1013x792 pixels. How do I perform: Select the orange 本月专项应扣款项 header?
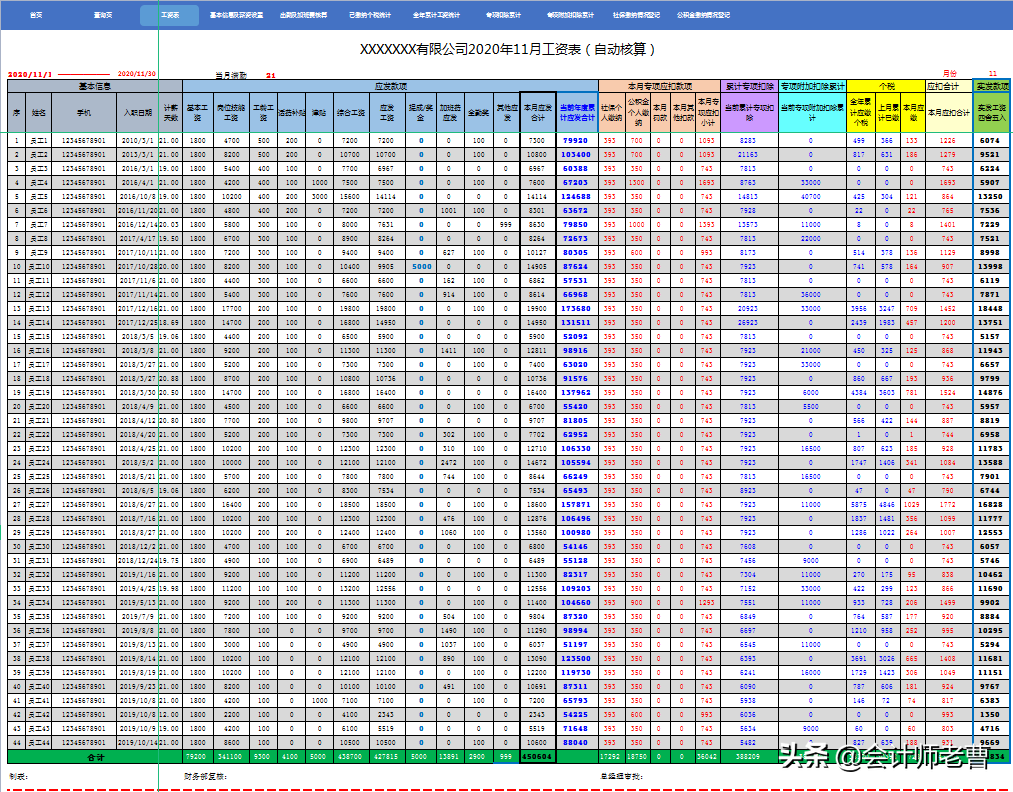tap(658, 86)
